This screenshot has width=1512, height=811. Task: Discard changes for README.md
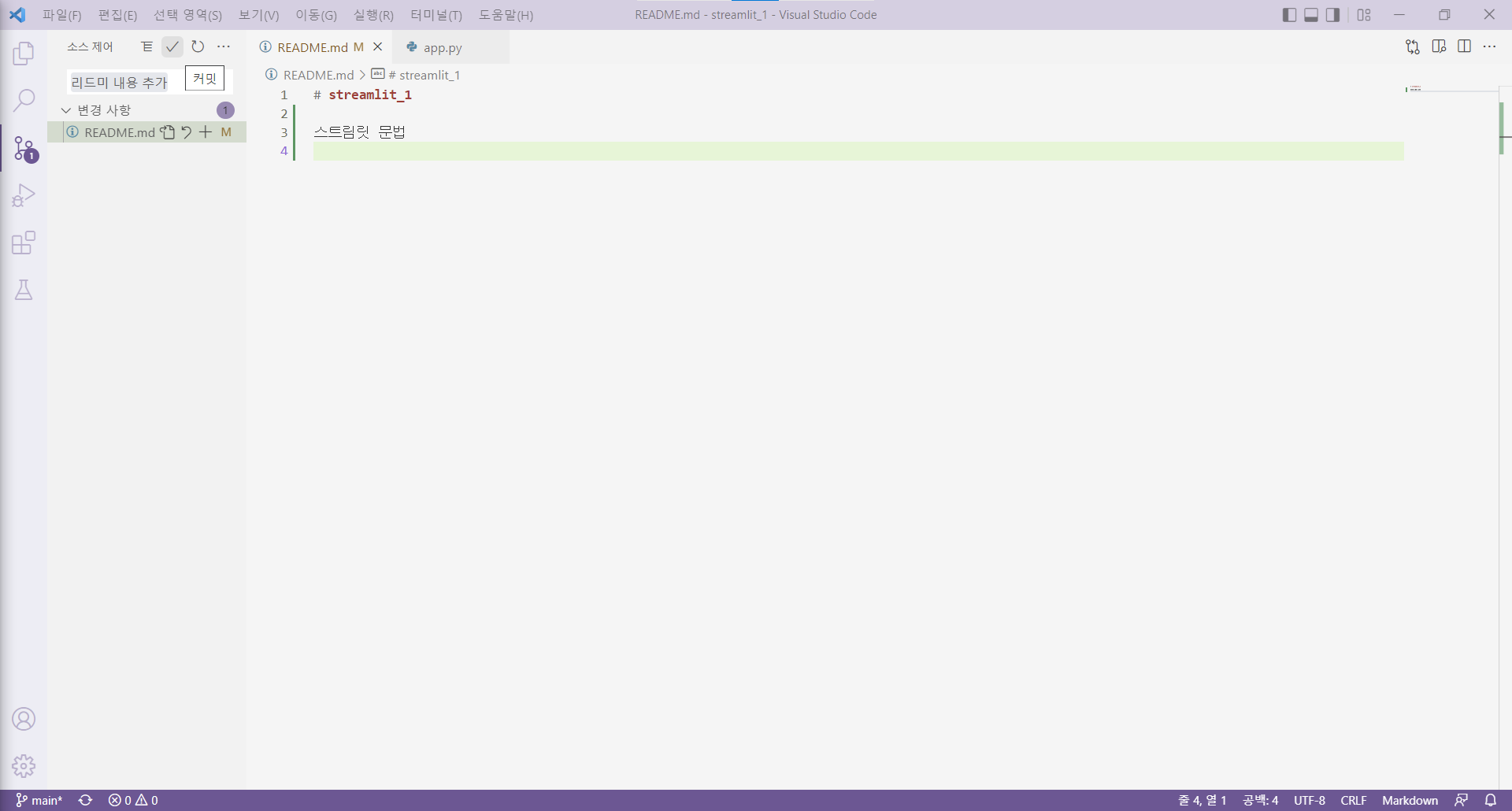(187, 132)
